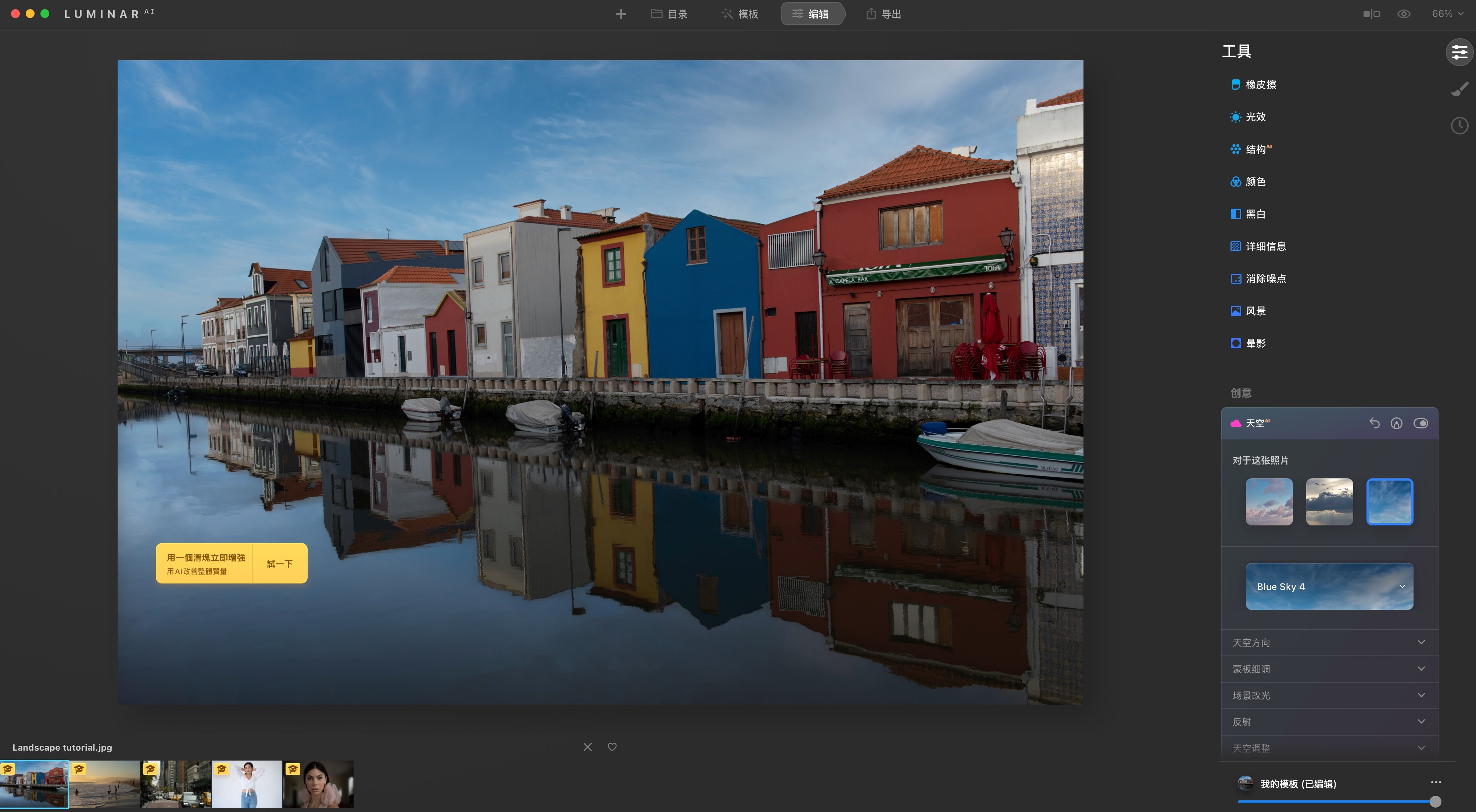
Task: Select the woman portrait close-up thumbnail
Action: [x=318, y=784]
